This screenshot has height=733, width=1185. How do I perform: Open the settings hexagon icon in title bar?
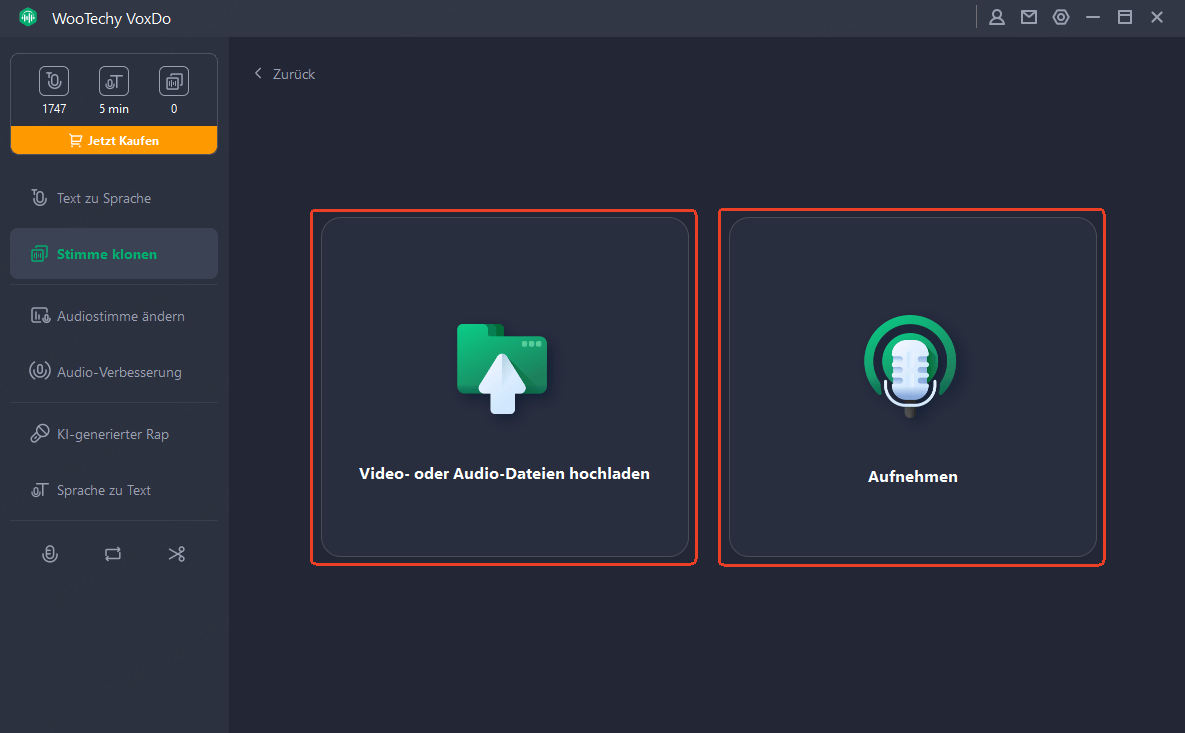coord(1061,17)
